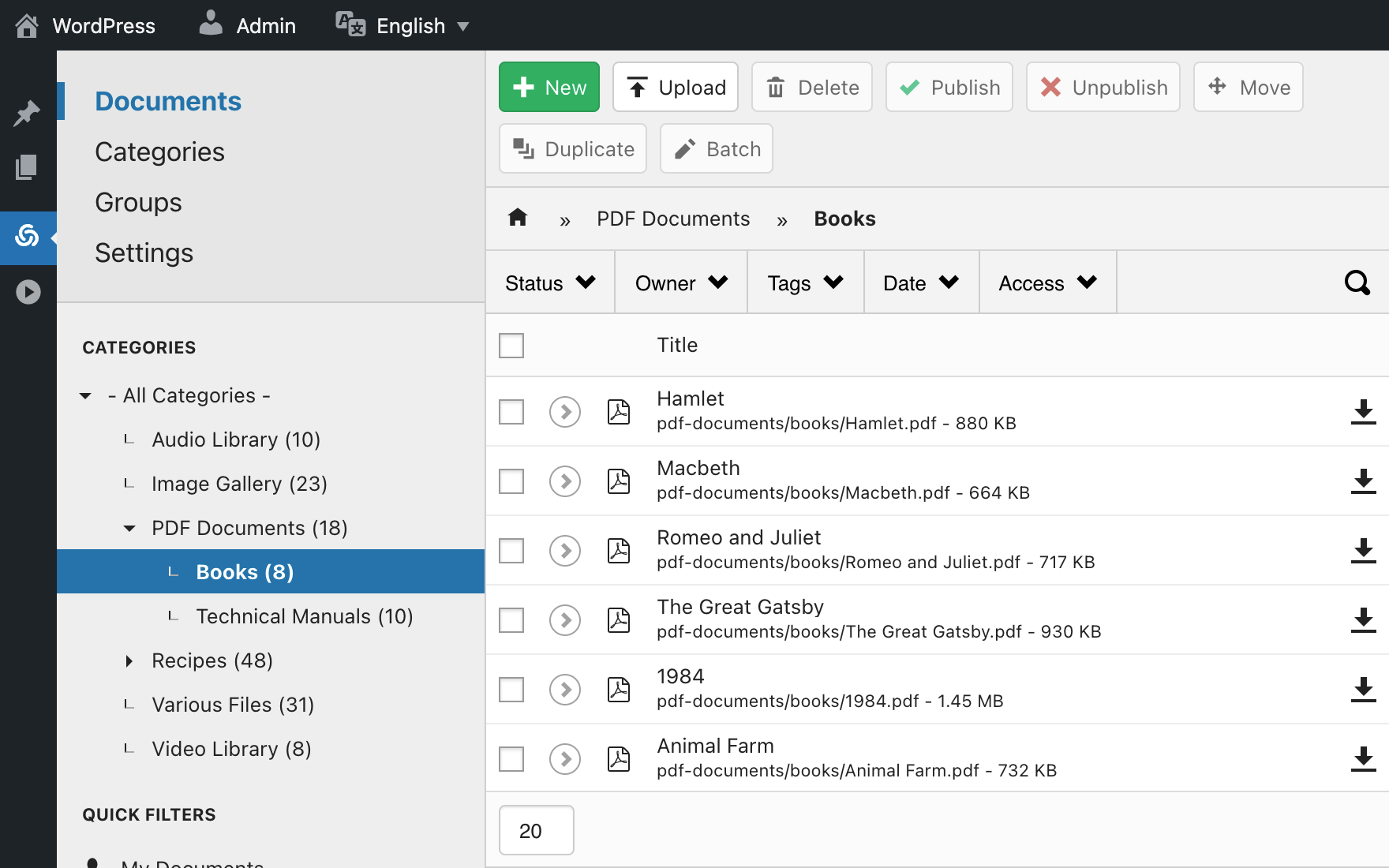Click the play icon in admin sidebar
The width and height of the screenshot is (1389, 868).
[x=28, y=292]
